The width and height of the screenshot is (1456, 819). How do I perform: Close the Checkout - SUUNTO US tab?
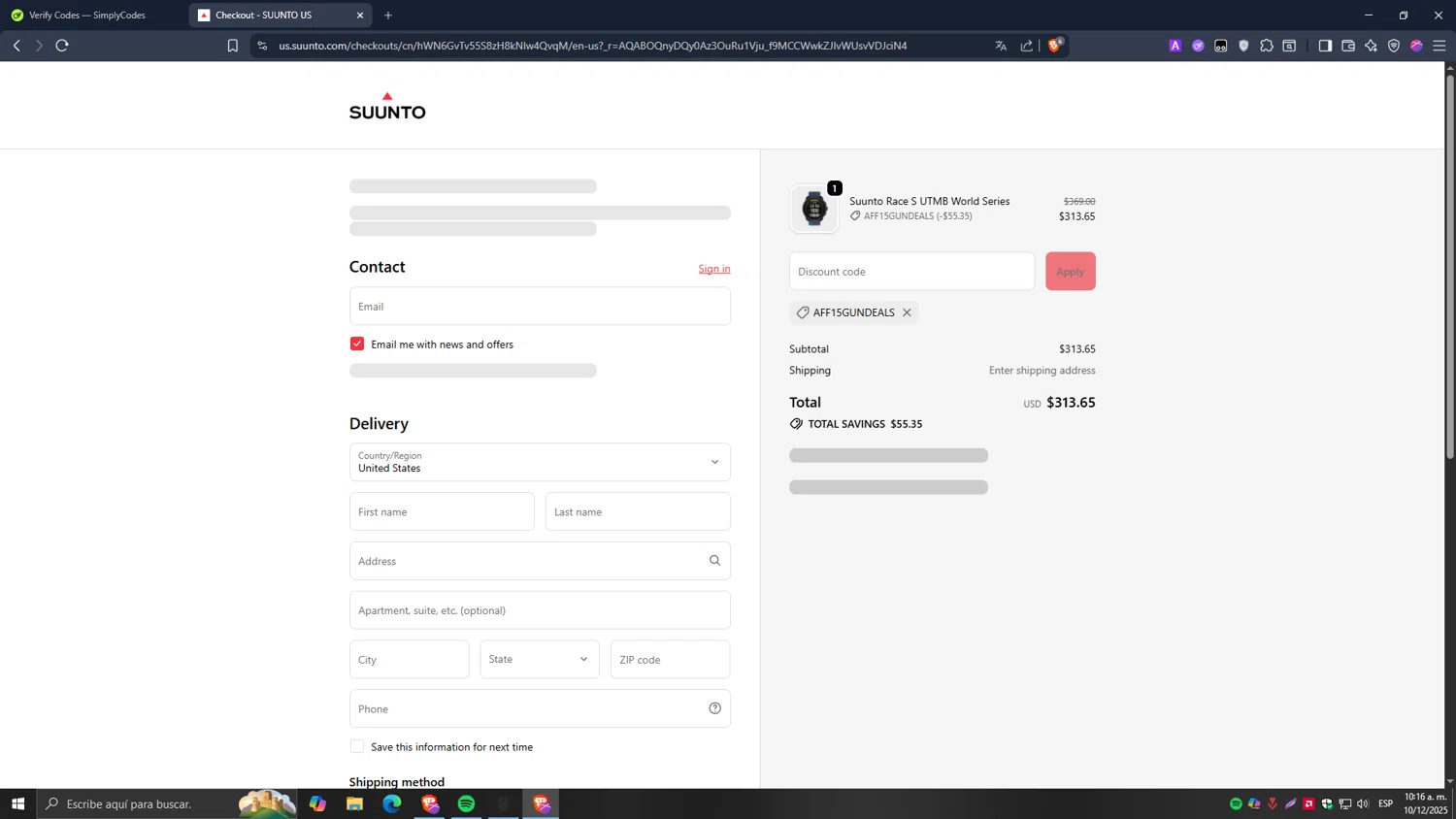coord(360,16)
